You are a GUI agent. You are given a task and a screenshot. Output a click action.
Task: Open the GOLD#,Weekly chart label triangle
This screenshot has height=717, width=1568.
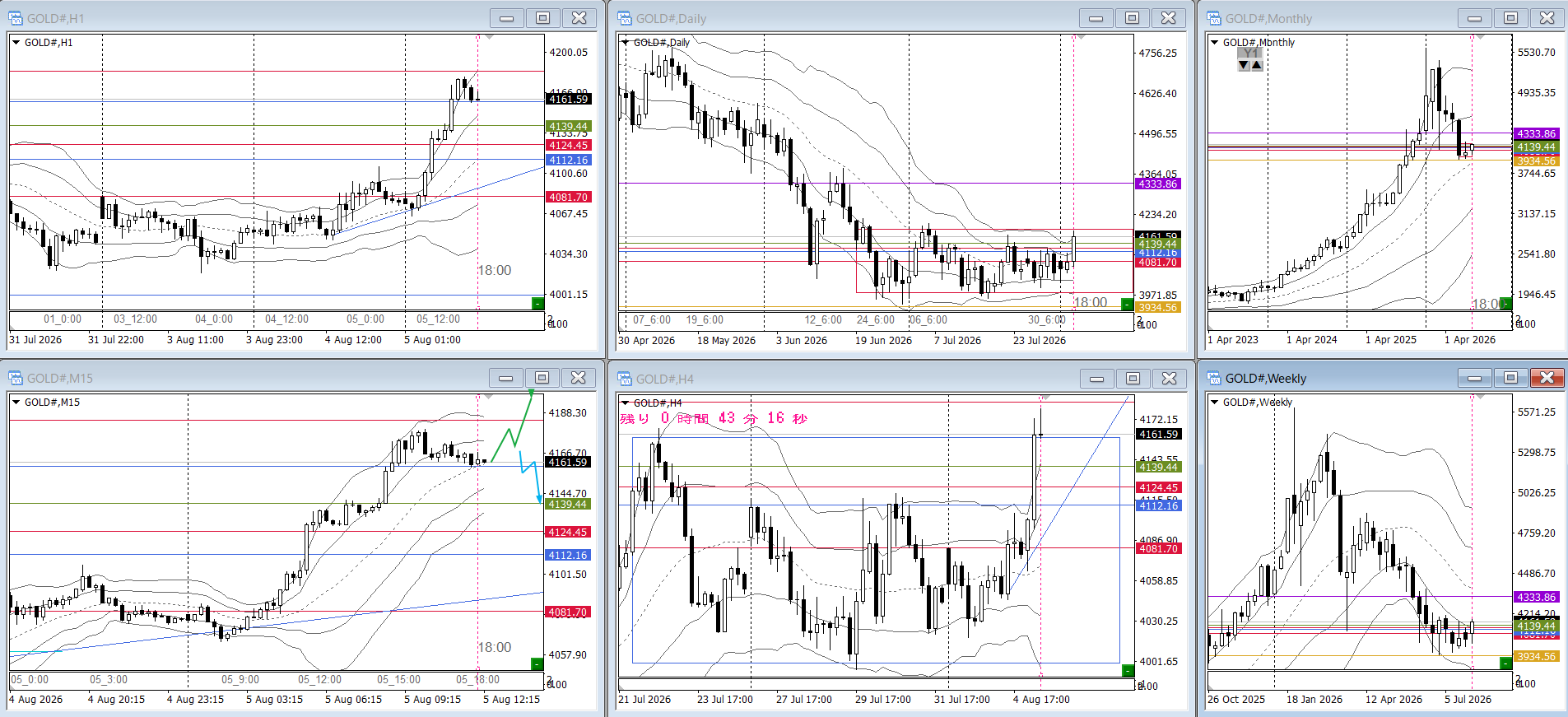pyautogui.click(x=1214, y=402)
